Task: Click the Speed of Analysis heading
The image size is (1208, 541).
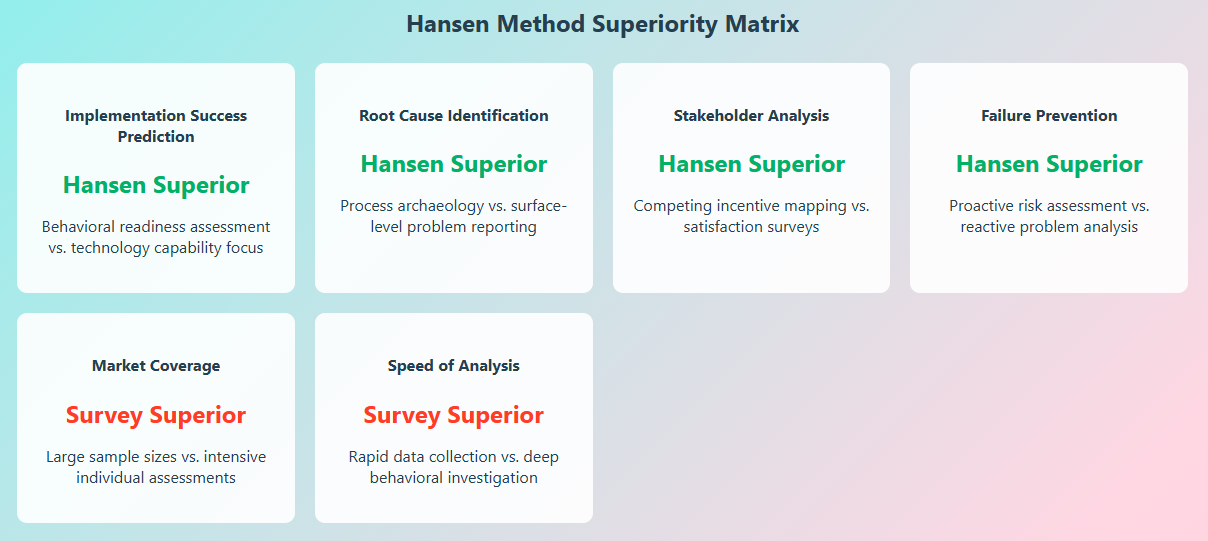Action: pyautogui.click(x=454, y=365)
